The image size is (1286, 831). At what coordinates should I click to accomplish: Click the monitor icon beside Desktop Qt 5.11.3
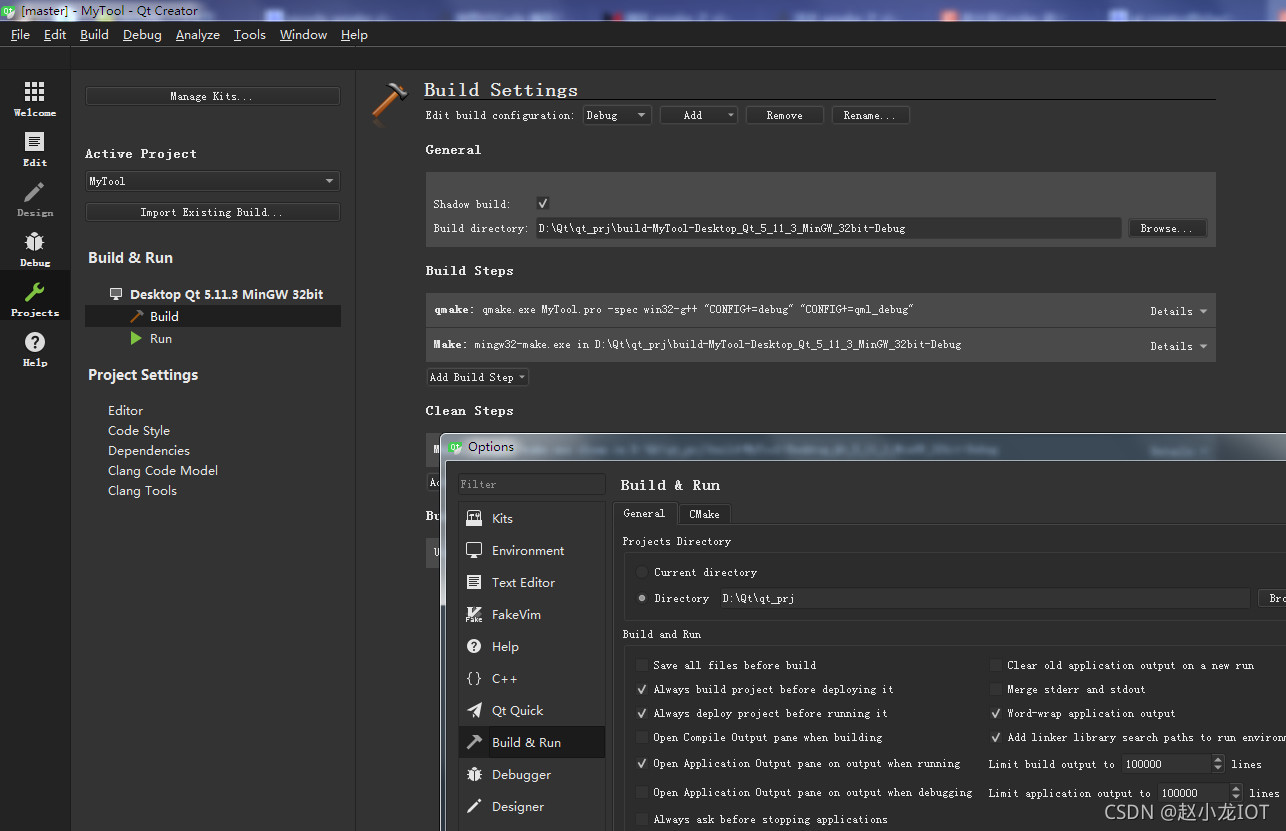pyautogui.click(x=116, y=295)
